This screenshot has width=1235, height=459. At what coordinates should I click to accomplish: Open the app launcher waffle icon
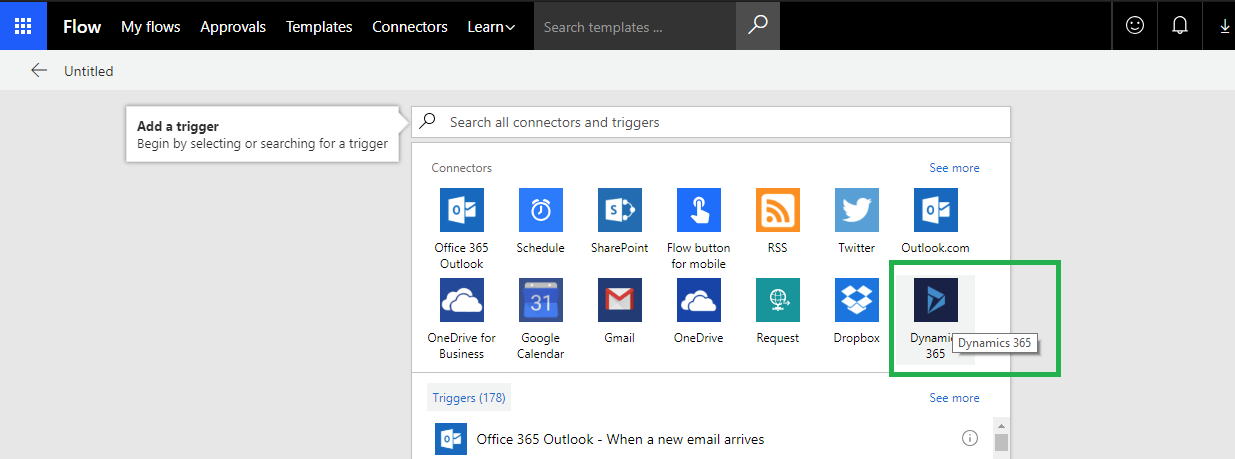tap(23, 25)
